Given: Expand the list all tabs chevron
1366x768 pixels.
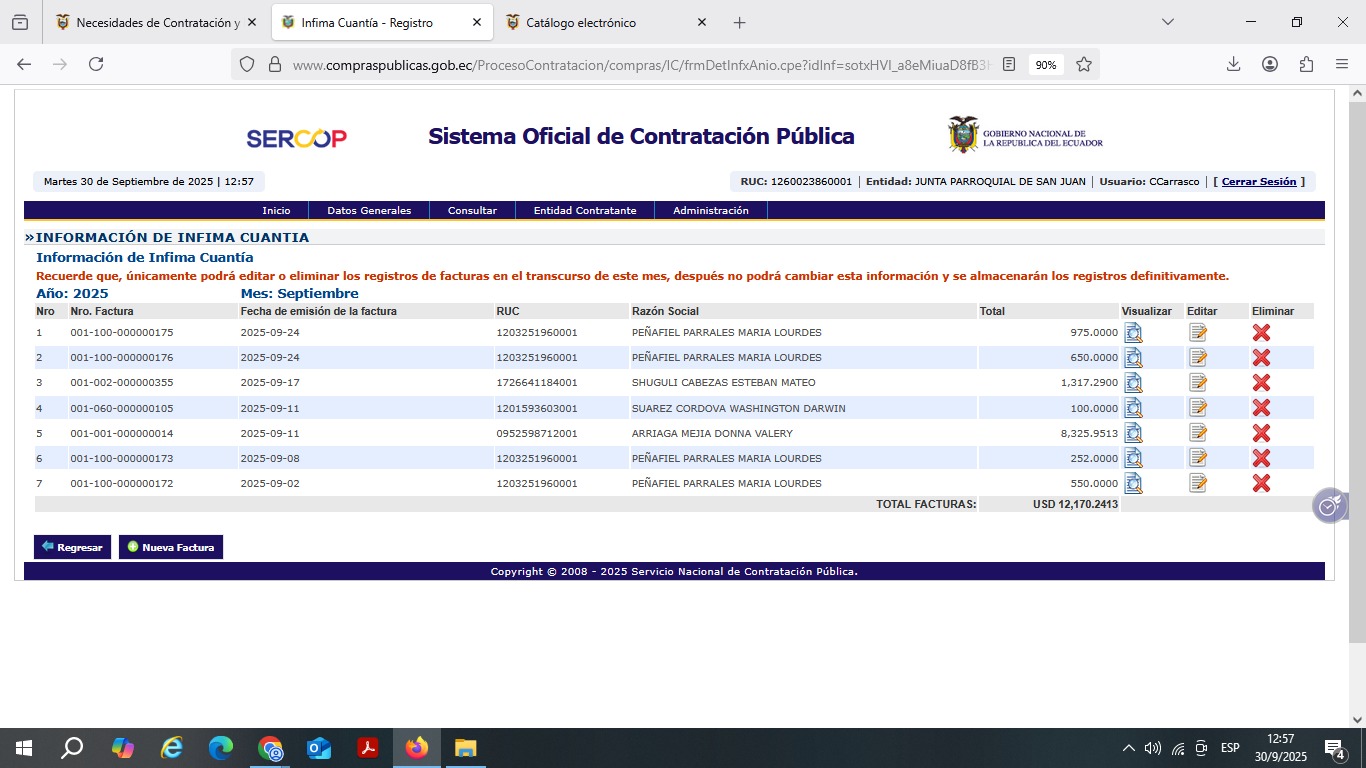Looking at the screenshot, I should click(x=1167, y=22).
